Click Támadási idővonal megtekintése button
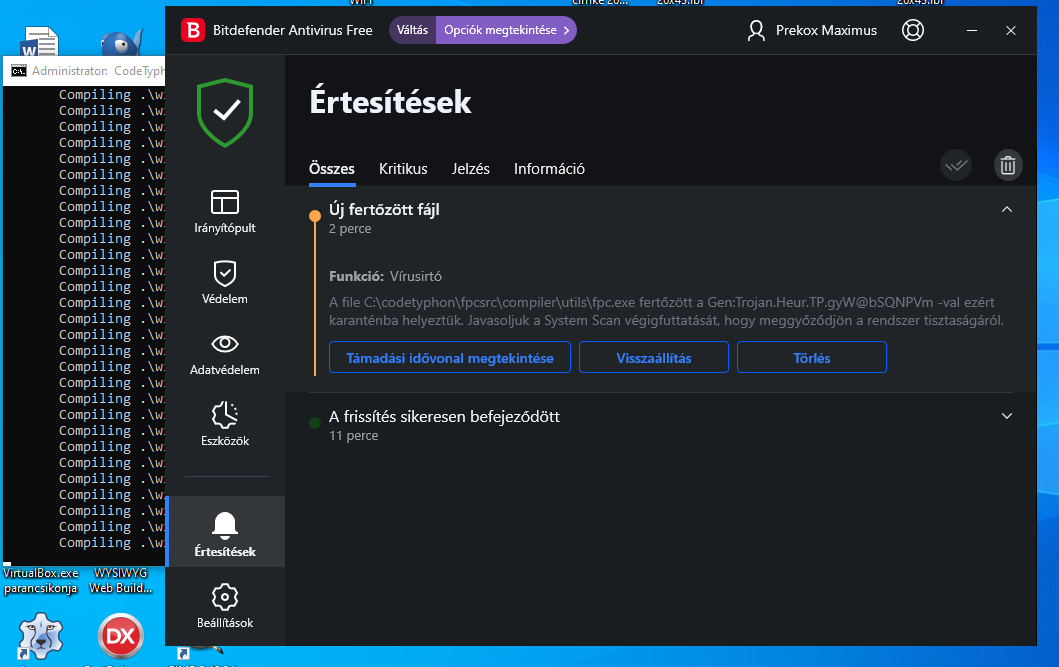 pyautogui.click(x=450, y=357)
